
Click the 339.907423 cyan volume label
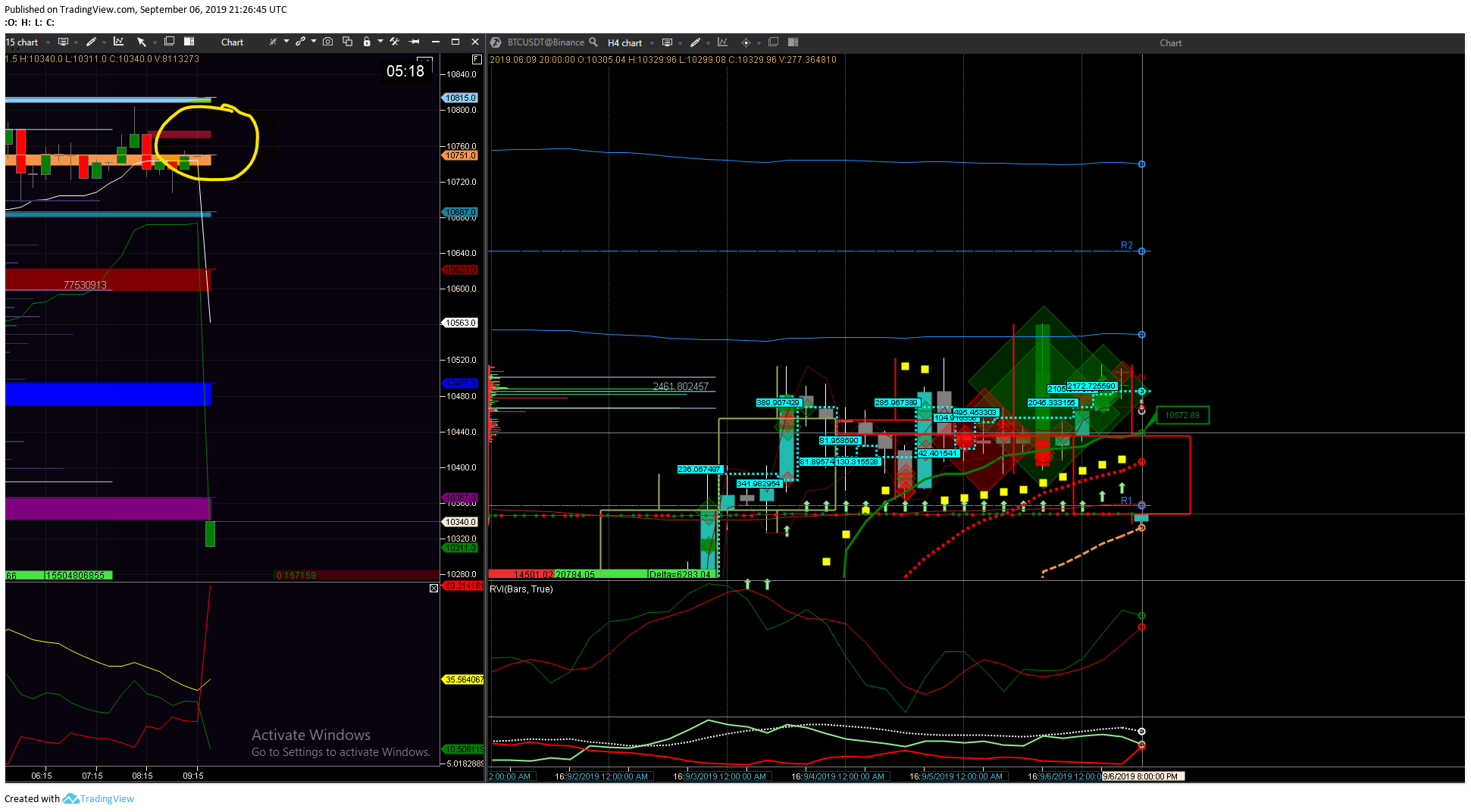(778, 402)
